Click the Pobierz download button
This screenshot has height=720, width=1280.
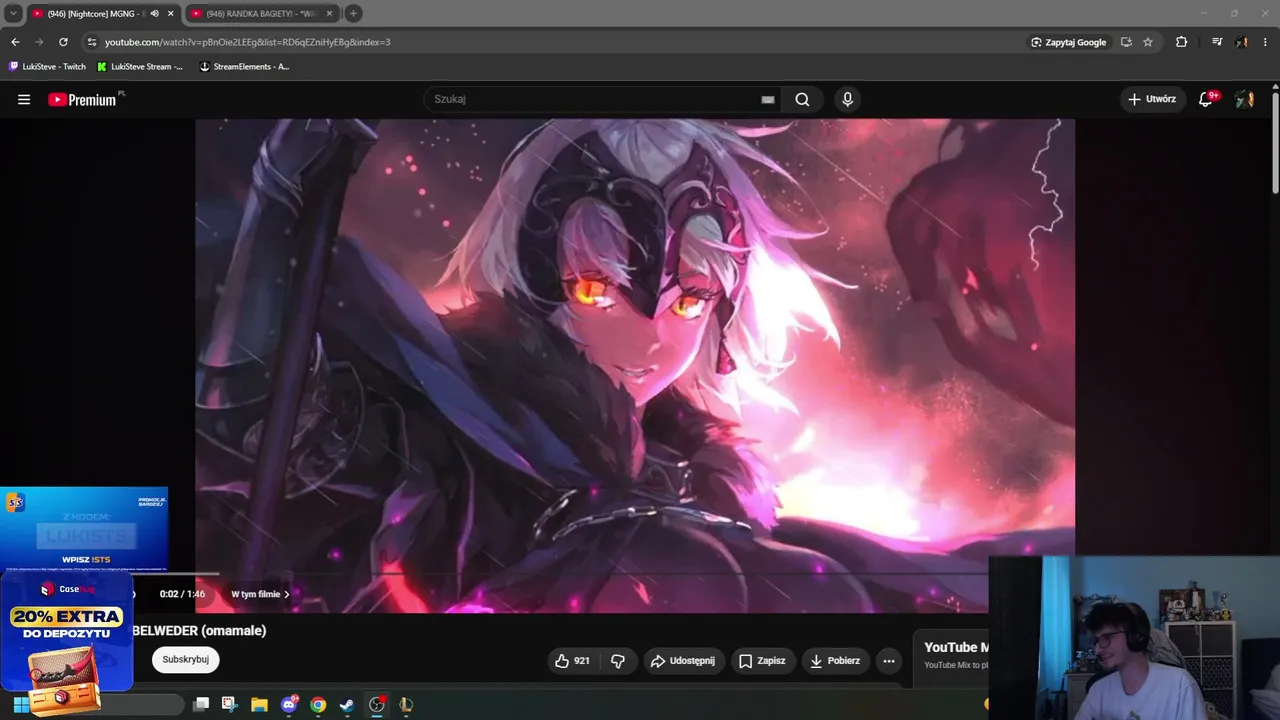click(x=835, y=661)
